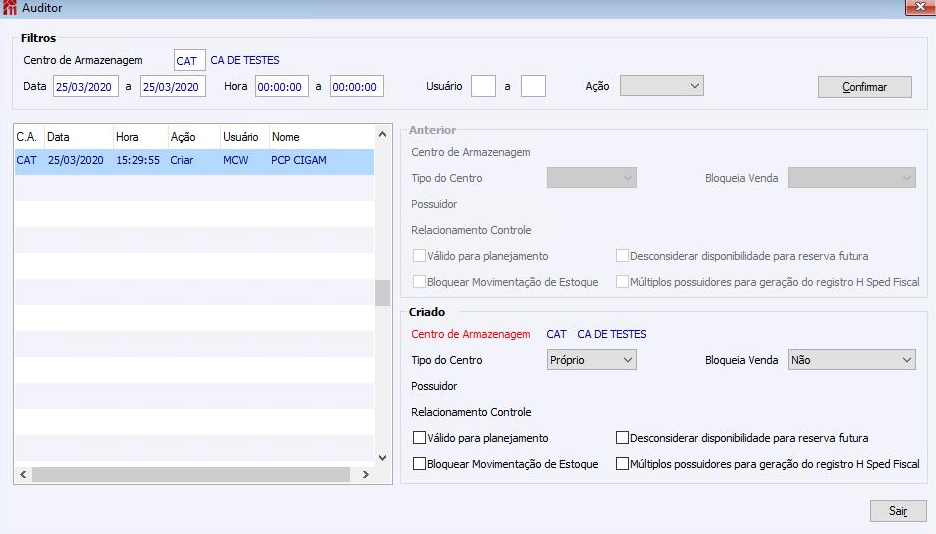Click the second Usuário input field

(x=533, y=86)
